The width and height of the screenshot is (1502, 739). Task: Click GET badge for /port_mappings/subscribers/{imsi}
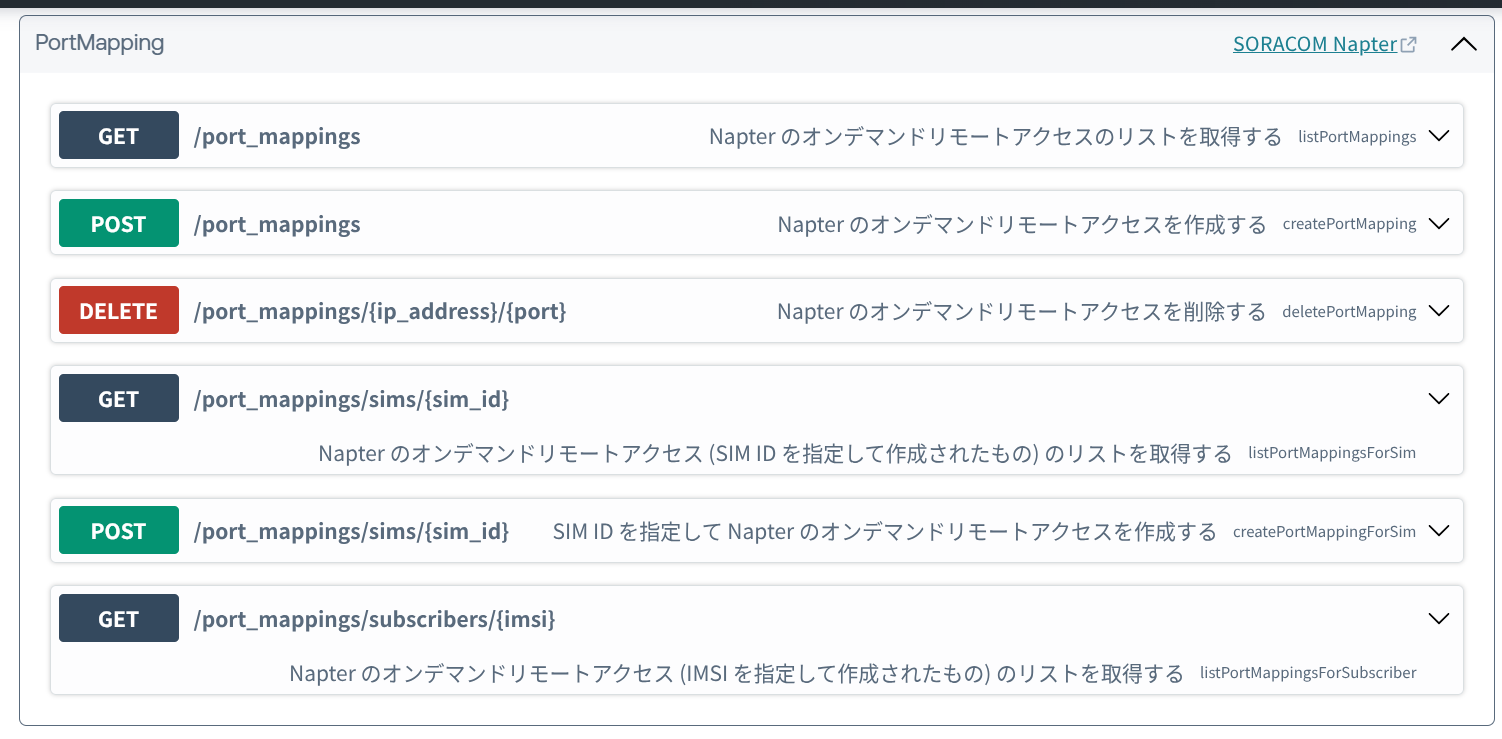pos(119,619)
